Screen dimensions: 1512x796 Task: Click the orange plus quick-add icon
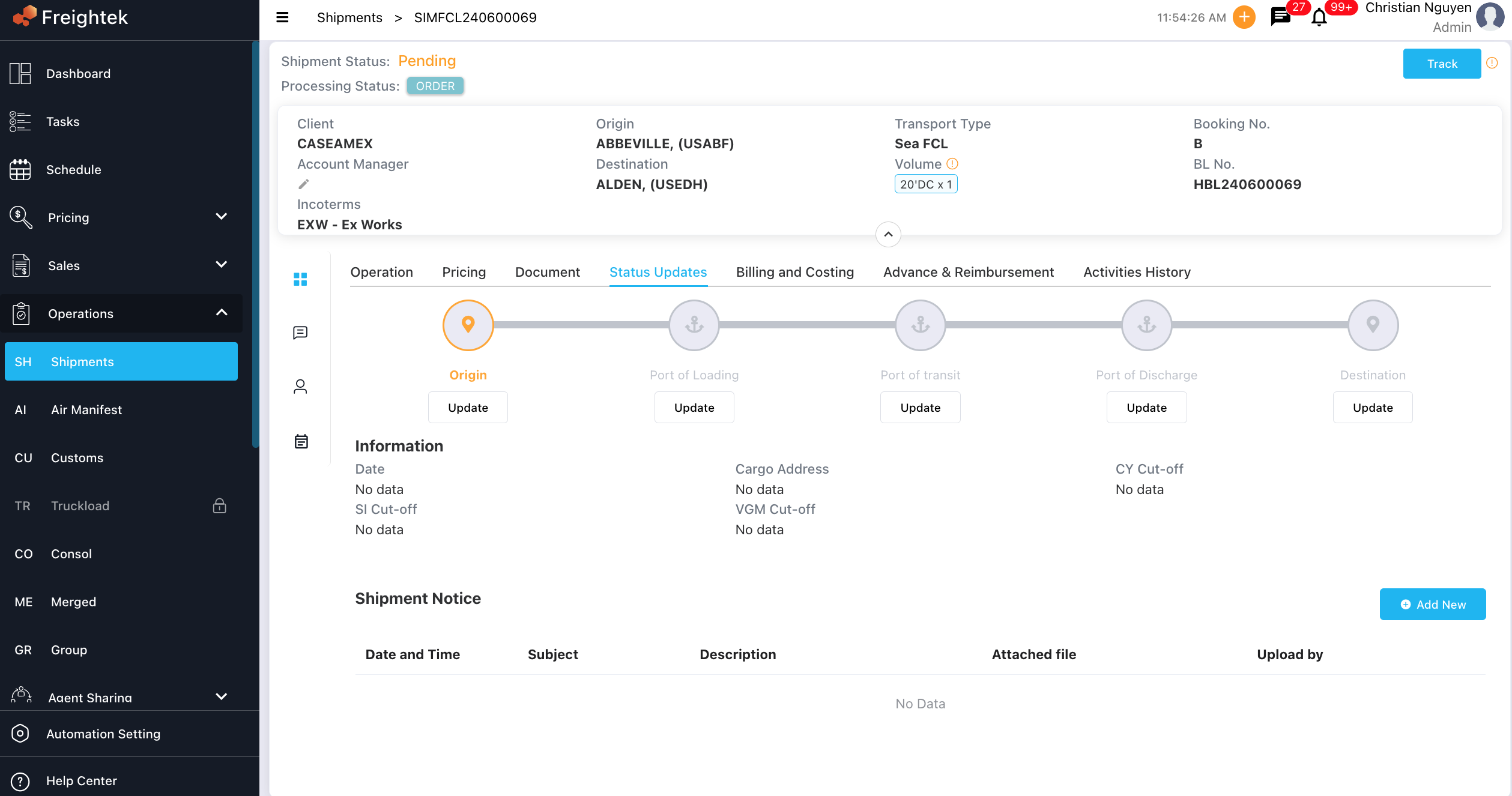pos(1244,17)
